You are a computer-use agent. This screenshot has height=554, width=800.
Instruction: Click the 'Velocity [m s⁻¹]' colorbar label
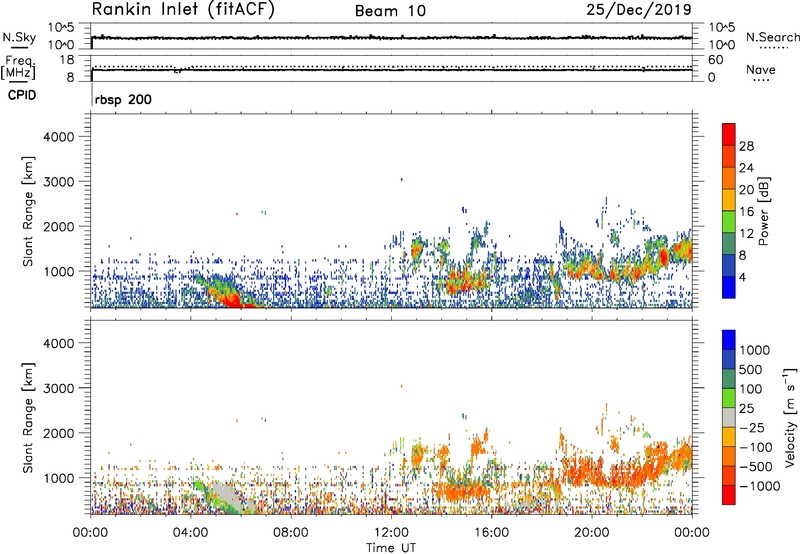coord(790,417)
